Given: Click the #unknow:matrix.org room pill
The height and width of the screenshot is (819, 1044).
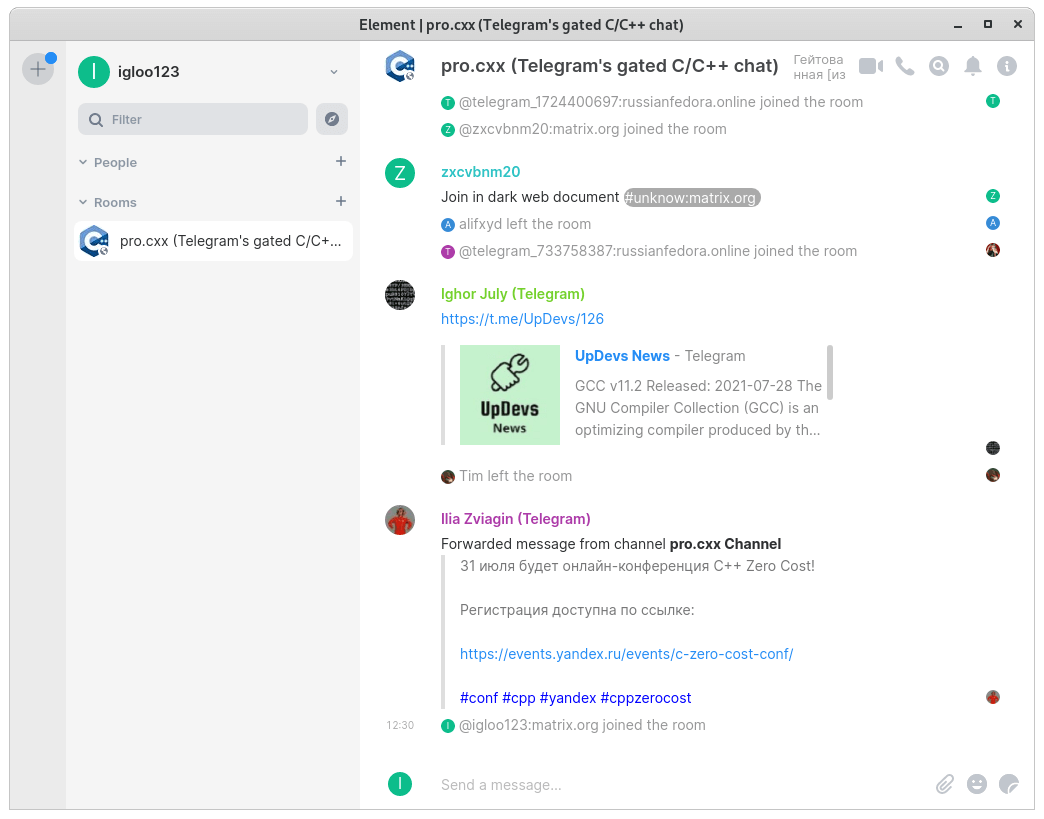Looking at the screenshot, I should [x=692, y=198].
